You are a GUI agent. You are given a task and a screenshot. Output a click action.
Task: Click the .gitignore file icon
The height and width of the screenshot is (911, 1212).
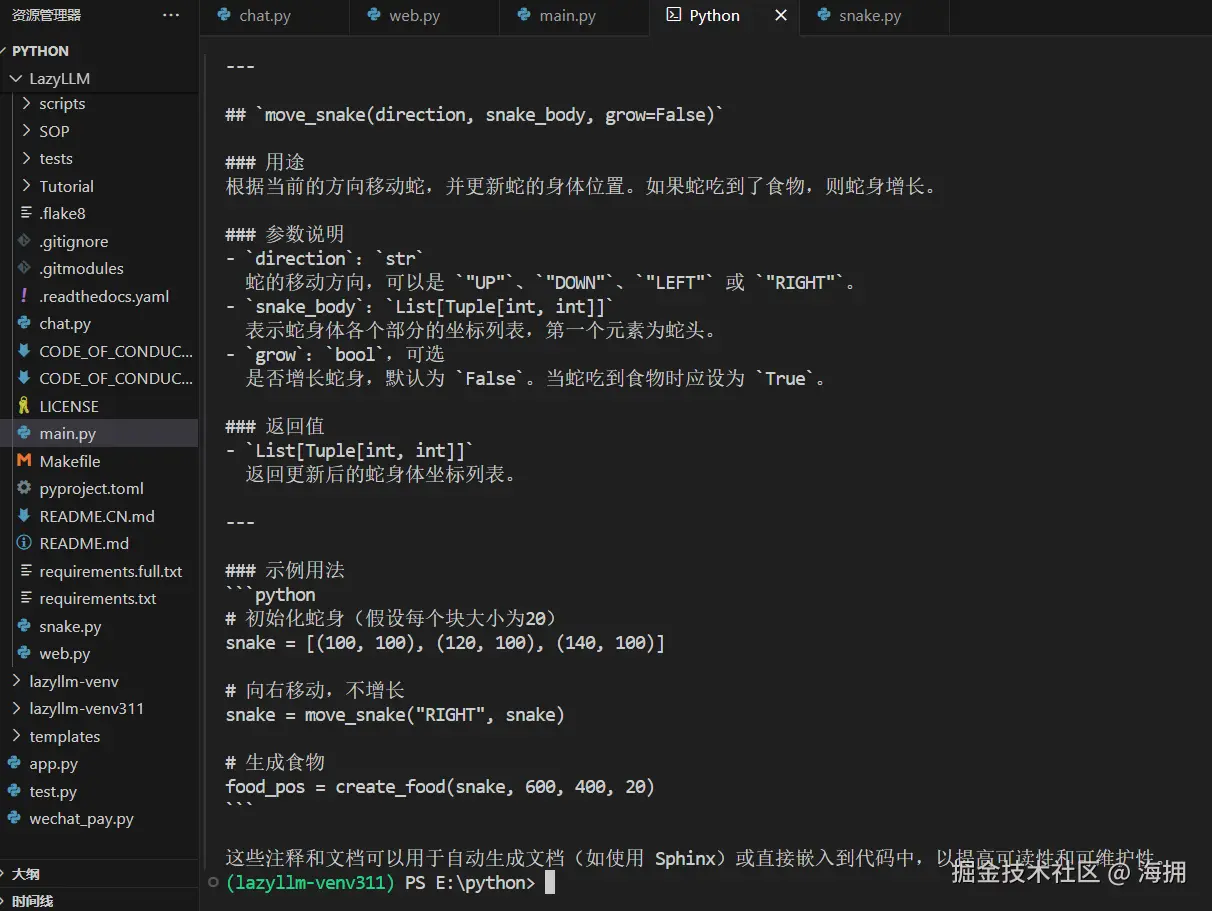pyautogui.click(x=25, y=241)
